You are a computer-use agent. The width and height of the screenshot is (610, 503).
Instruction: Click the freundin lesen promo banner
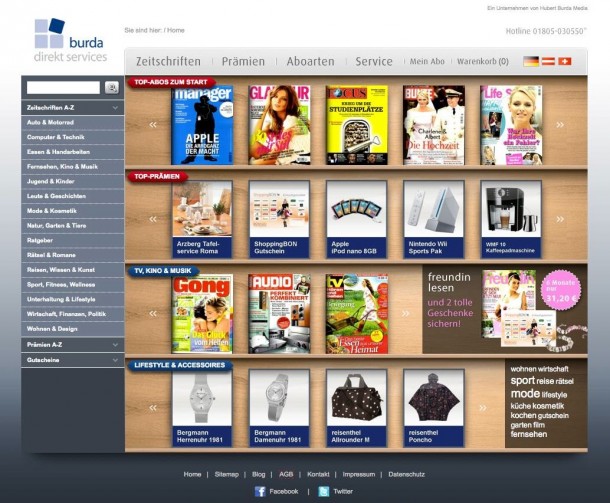[505, 309]
